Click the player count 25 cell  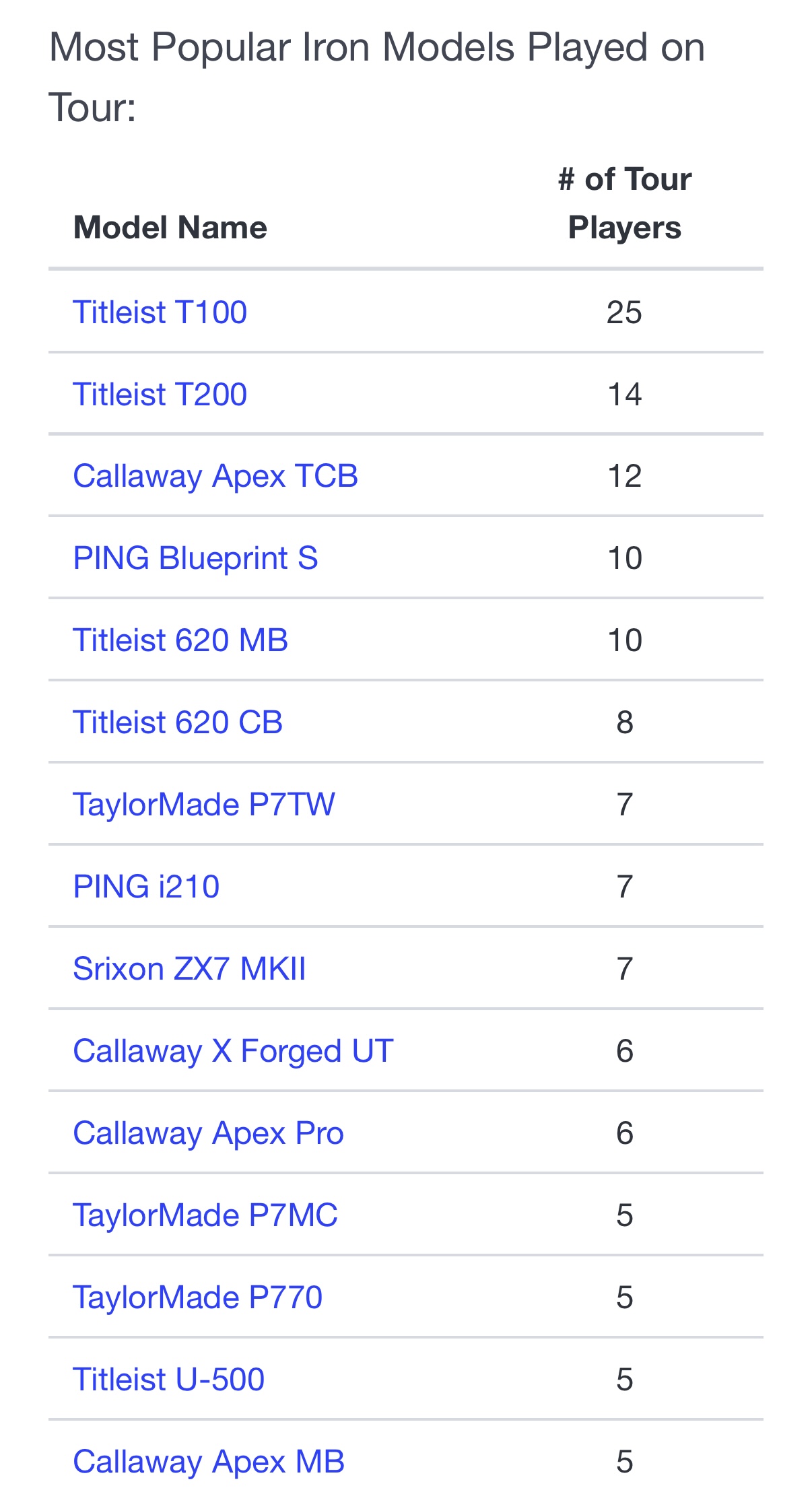pos(624,312)
